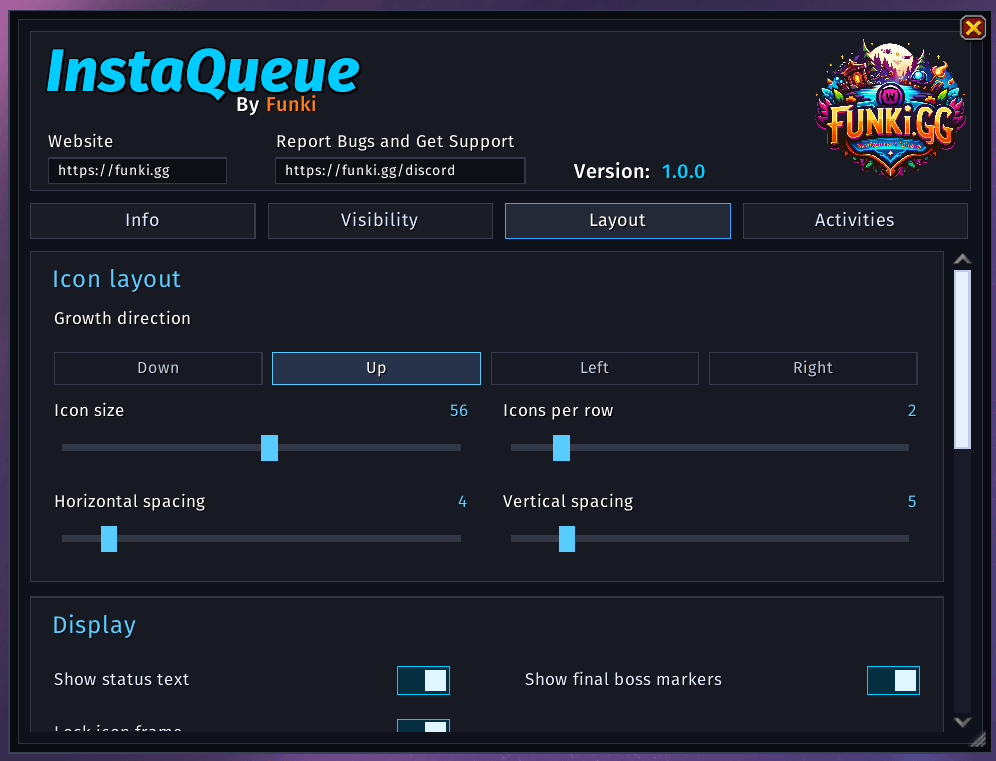Image resolution: width=996 pixels, height=761 pixels.
Task: Click the Discord support URL field
Action: [x=400, y=171]
